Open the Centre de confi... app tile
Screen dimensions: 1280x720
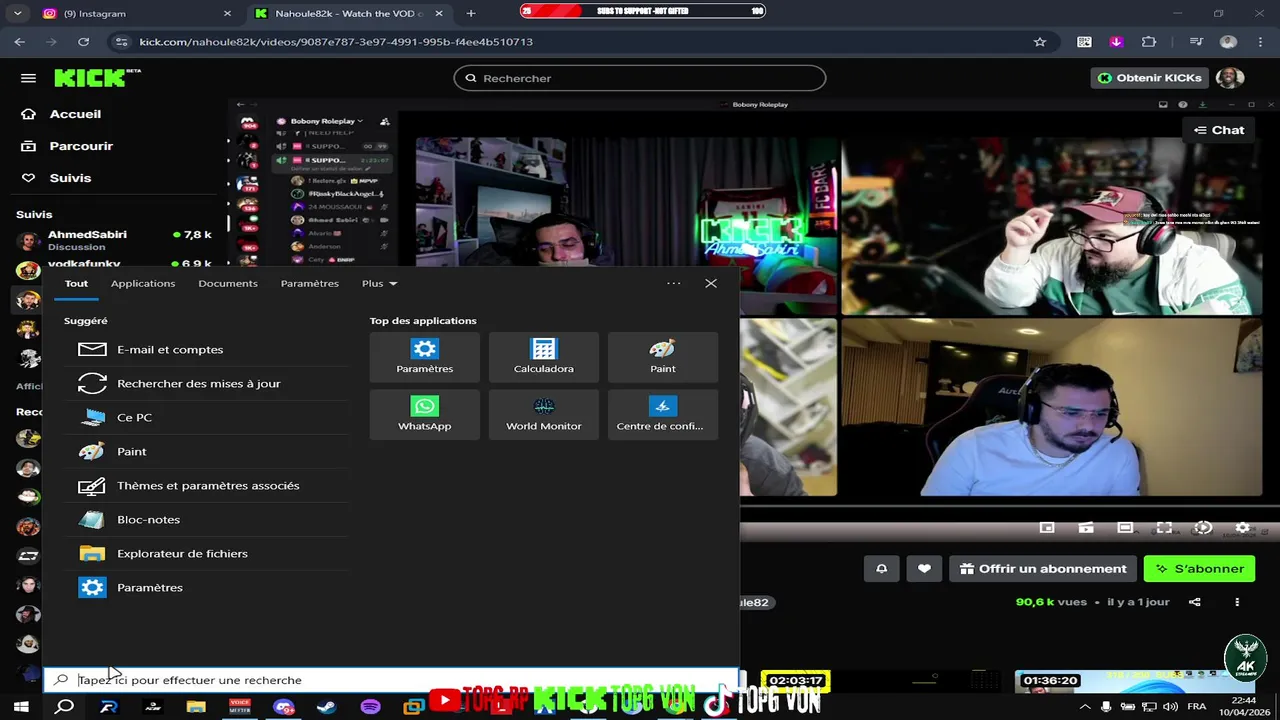pyautogui.click(x=662, y=414)
